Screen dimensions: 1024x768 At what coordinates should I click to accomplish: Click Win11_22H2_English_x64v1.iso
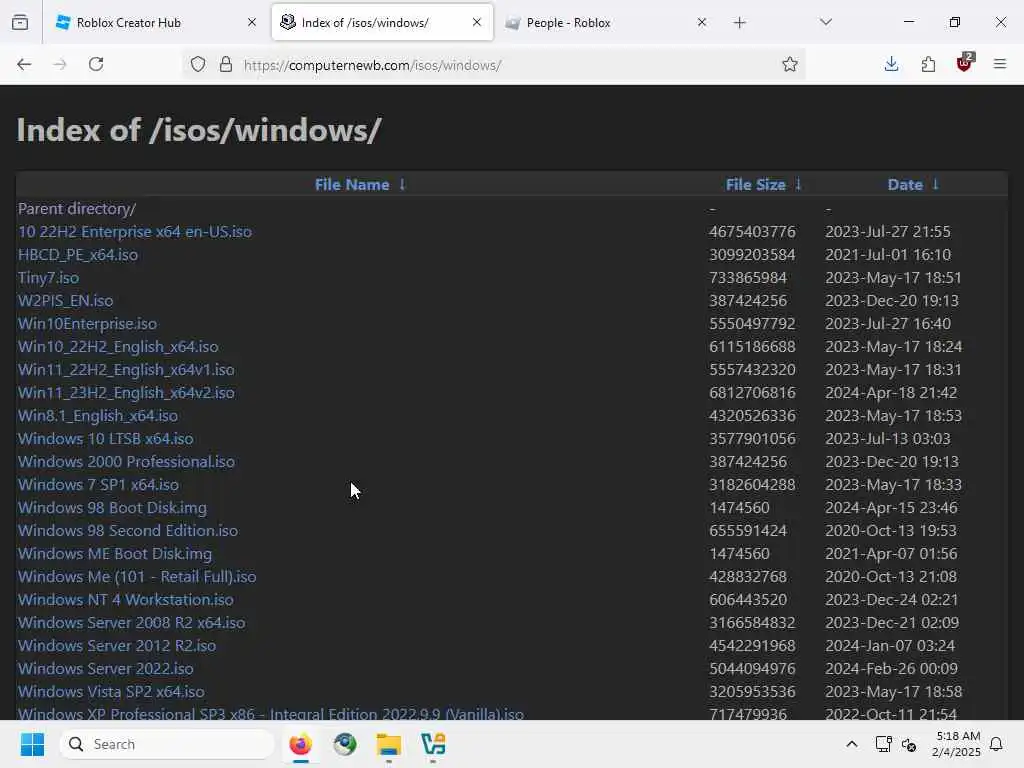pyautogui.click(x=126, y=370)
